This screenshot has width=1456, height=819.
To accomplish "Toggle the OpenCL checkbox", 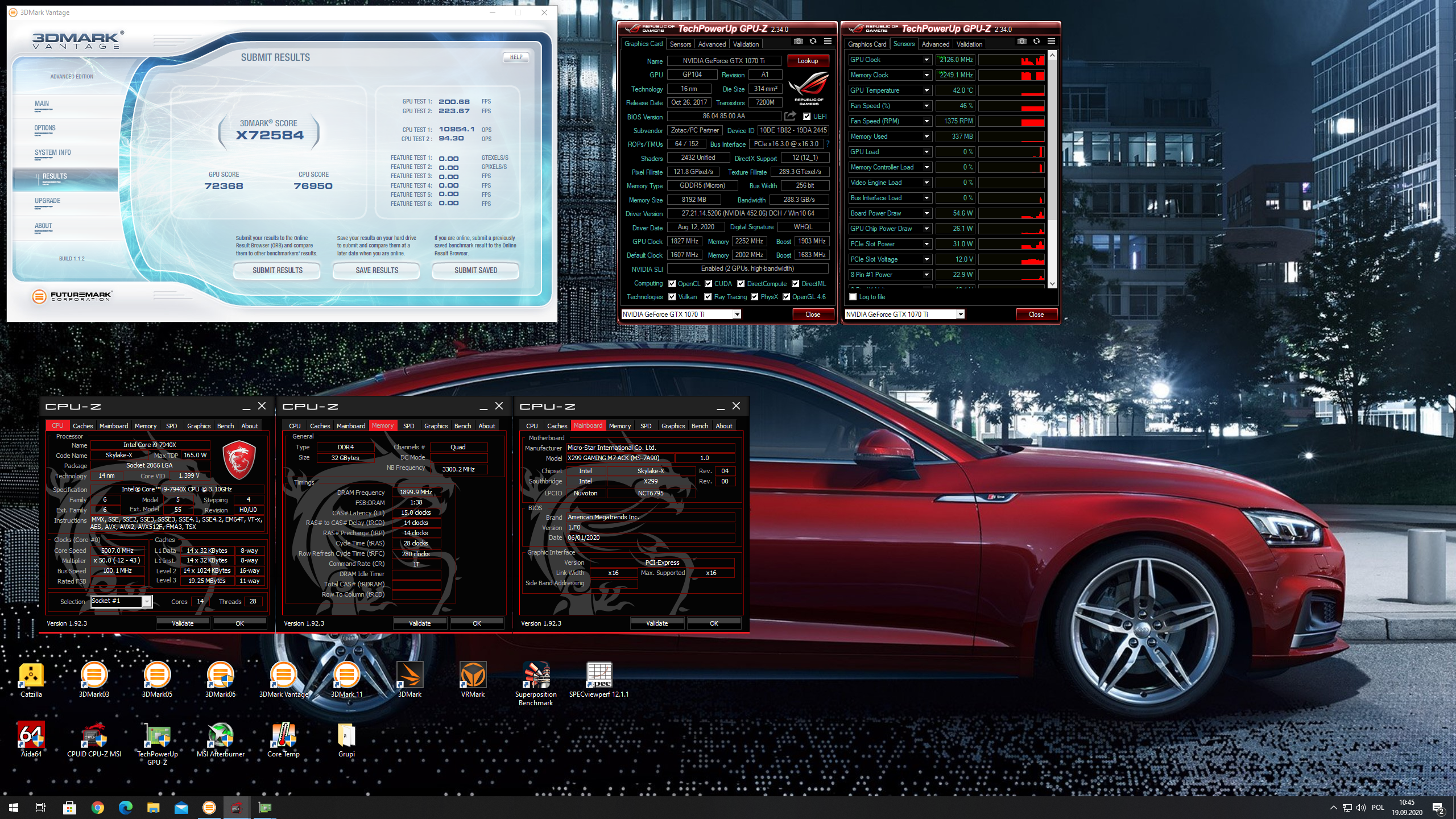I will coord(672,284).
